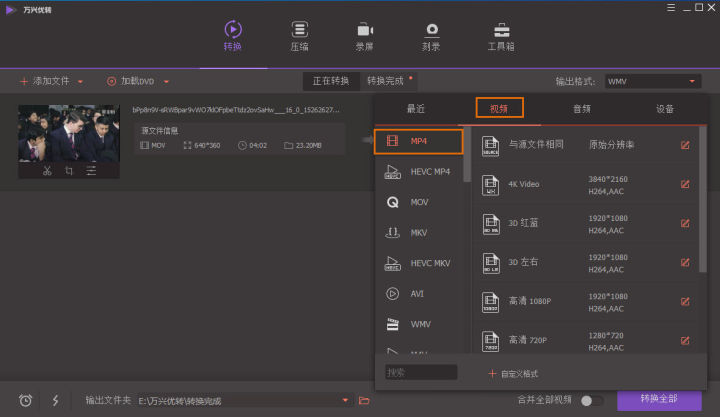Open the 输出格式 WMV dropdown
720x417 pixels.
click(652, 81)
